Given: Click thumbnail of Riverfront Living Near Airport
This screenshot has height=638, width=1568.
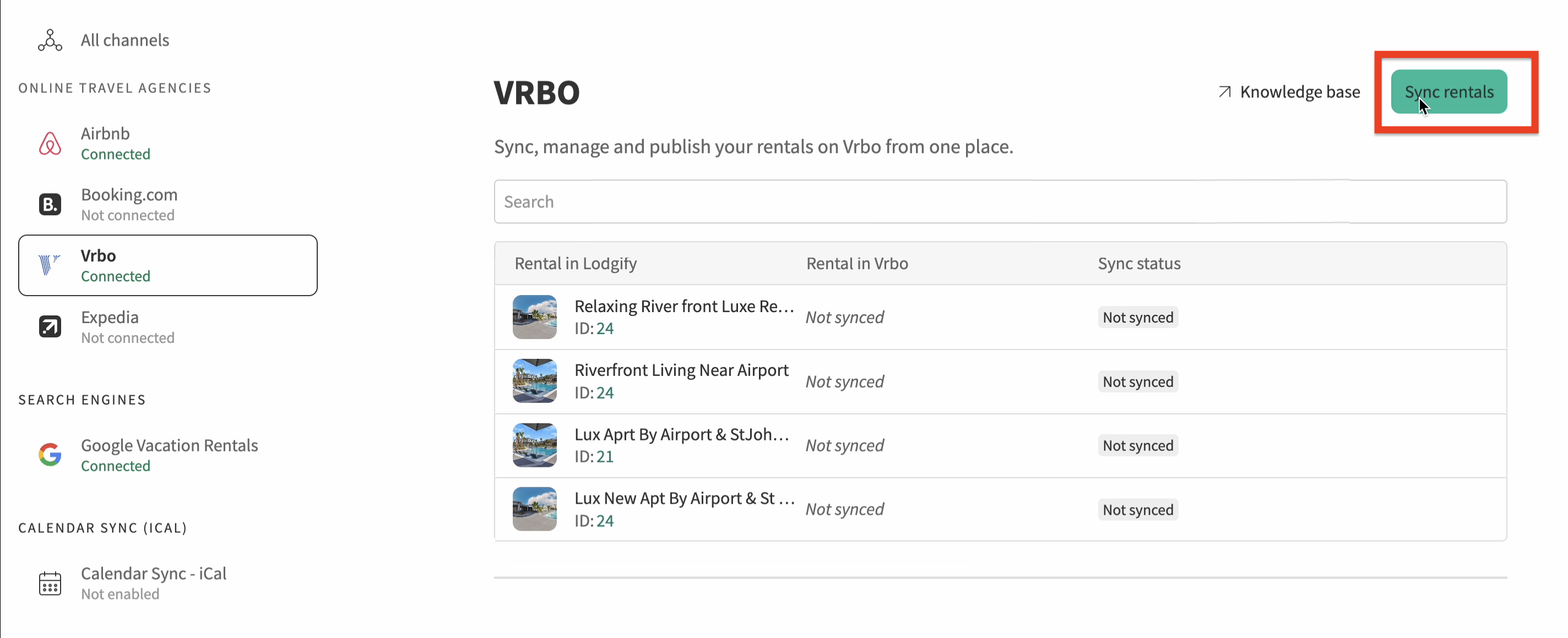Looking at the screenshot, I should click(x=534, y=381).
